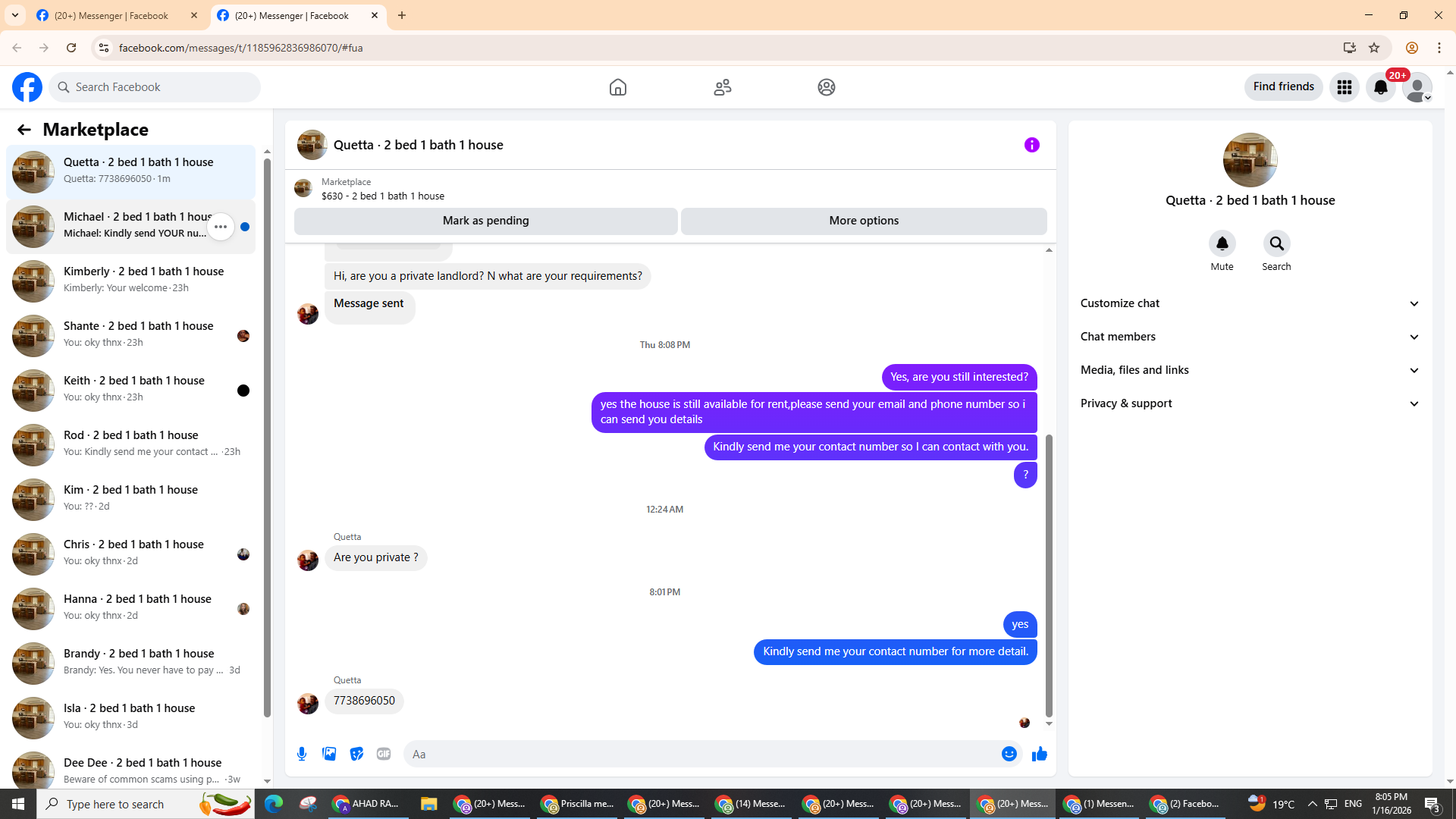Open the Michael conversation options menu
Viewport: 1456px width, 819px height.
(221, 227)
